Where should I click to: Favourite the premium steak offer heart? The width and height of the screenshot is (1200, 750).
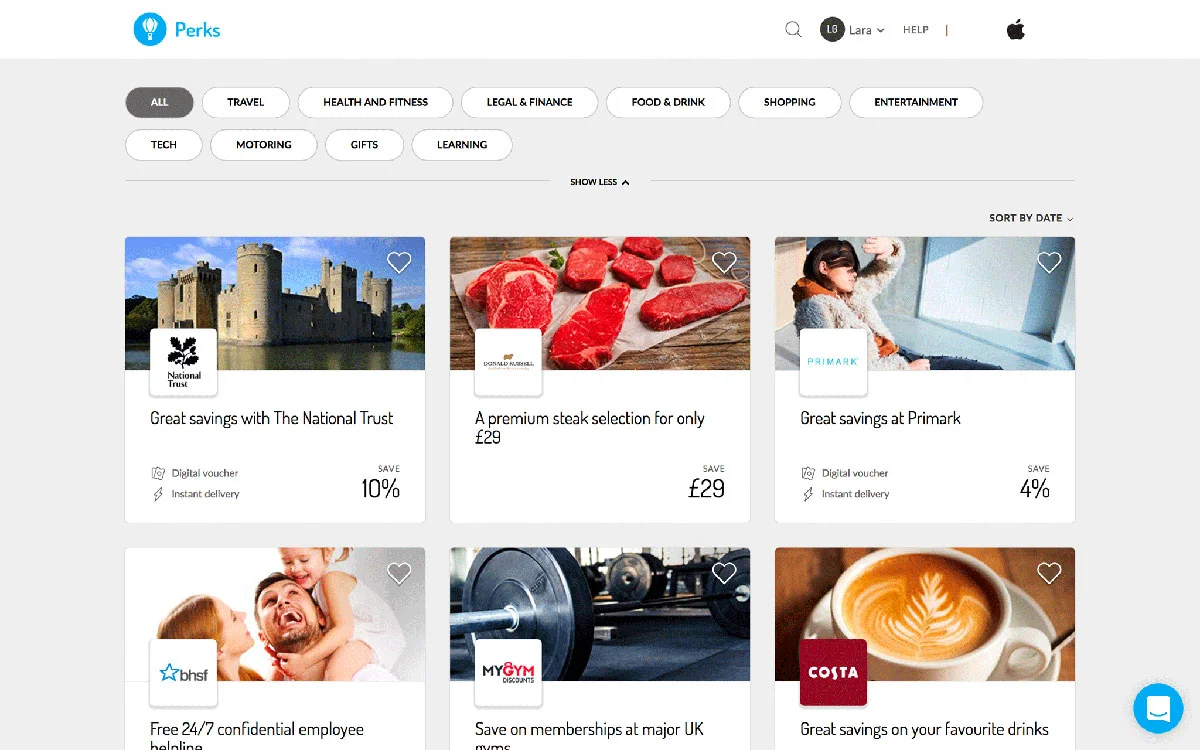coord(724,262)
